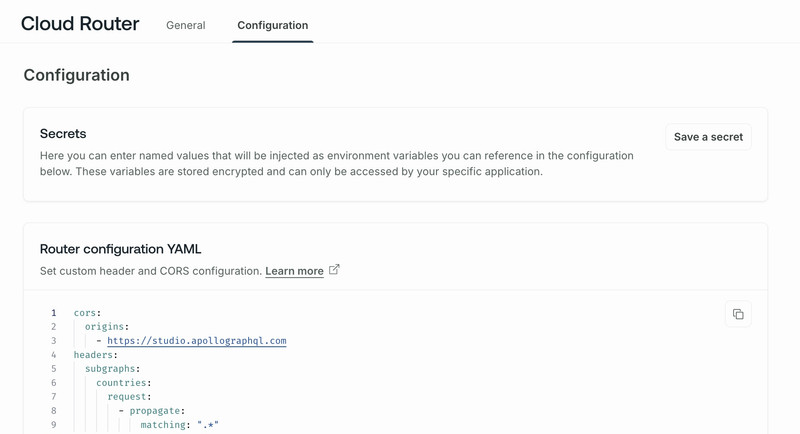This screenshot has height=434, width=800.
Task: Open the Learn more link
Action: click(294, 271)
